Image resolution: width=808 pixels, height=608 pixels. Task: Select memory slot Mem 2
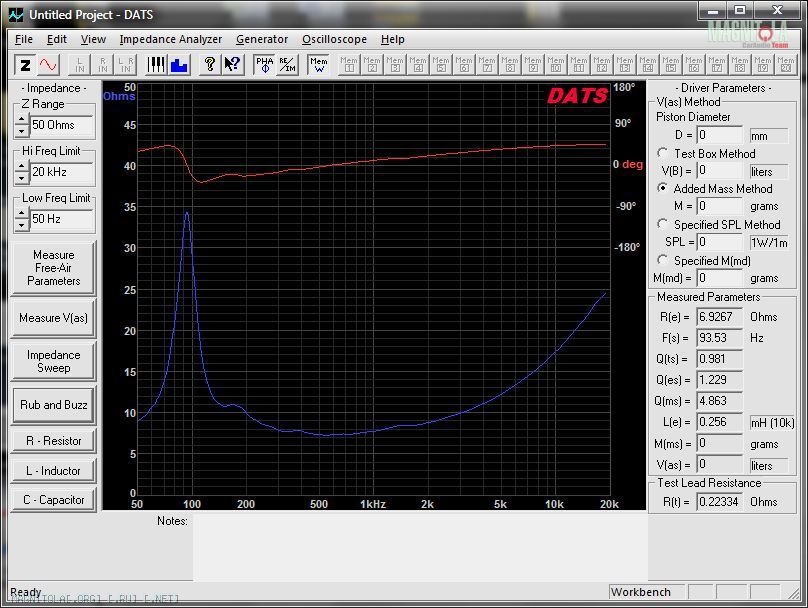372,65
